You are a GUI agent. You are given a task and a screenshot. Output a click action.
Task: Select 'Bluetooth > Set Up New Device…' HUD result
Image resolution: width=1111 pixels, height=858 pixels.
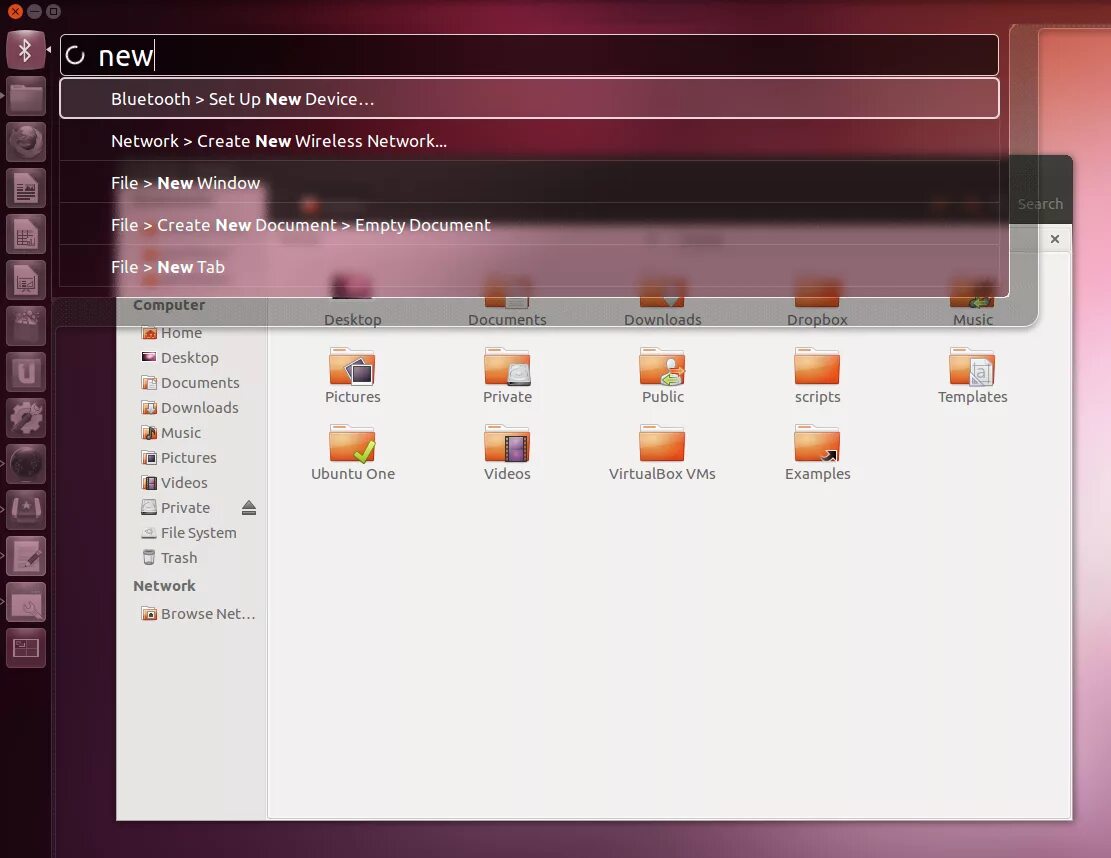click(529, 98)
